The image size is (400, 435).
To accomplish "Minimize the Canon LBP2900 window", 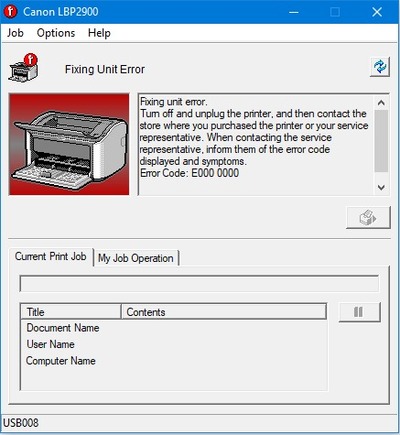I will tap(294, 12).
